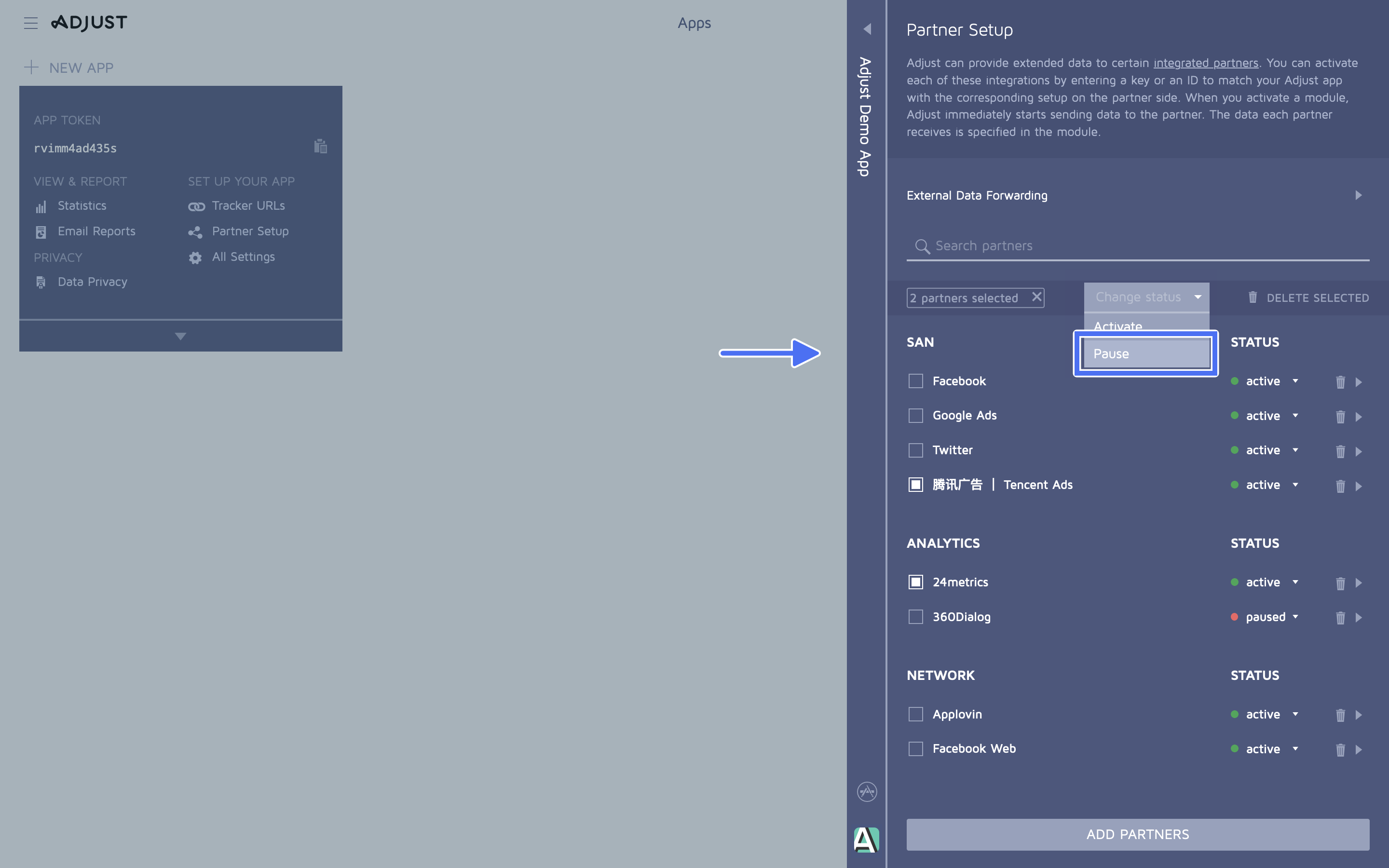Open the integrated partners link

point(1205,63)
